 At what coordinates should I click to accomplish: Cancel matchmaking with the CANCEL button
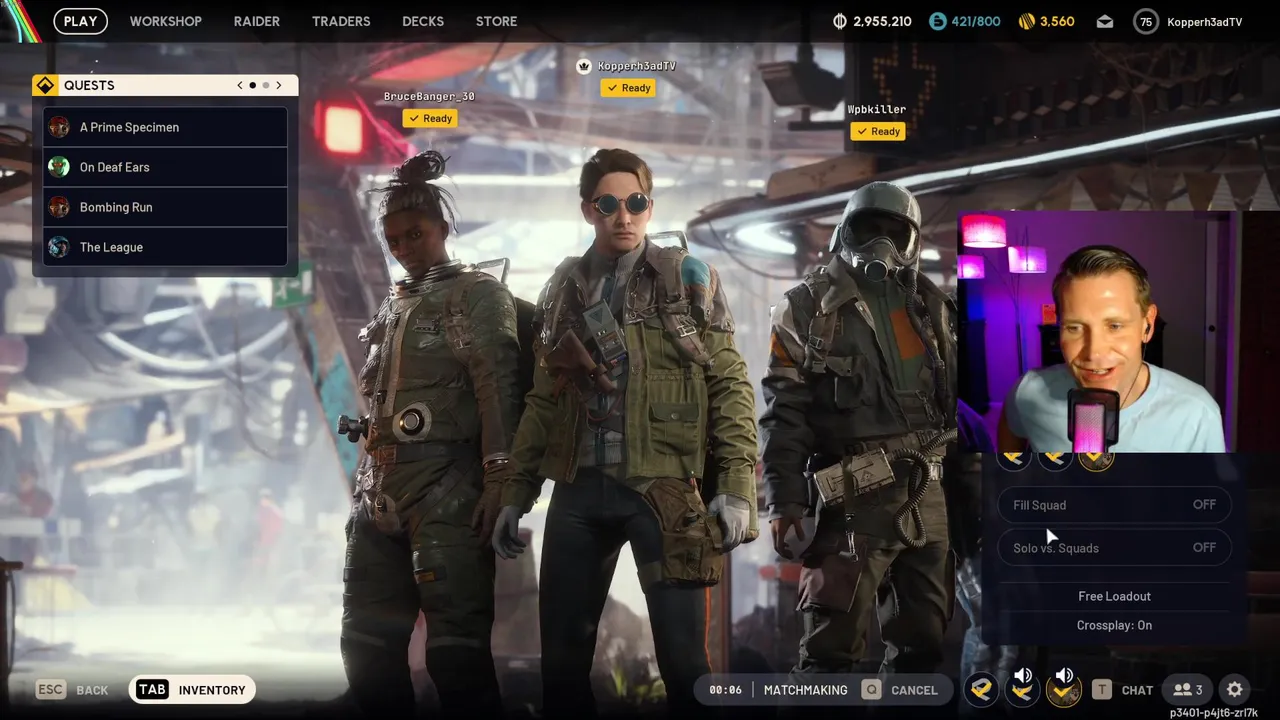(914, 690)
